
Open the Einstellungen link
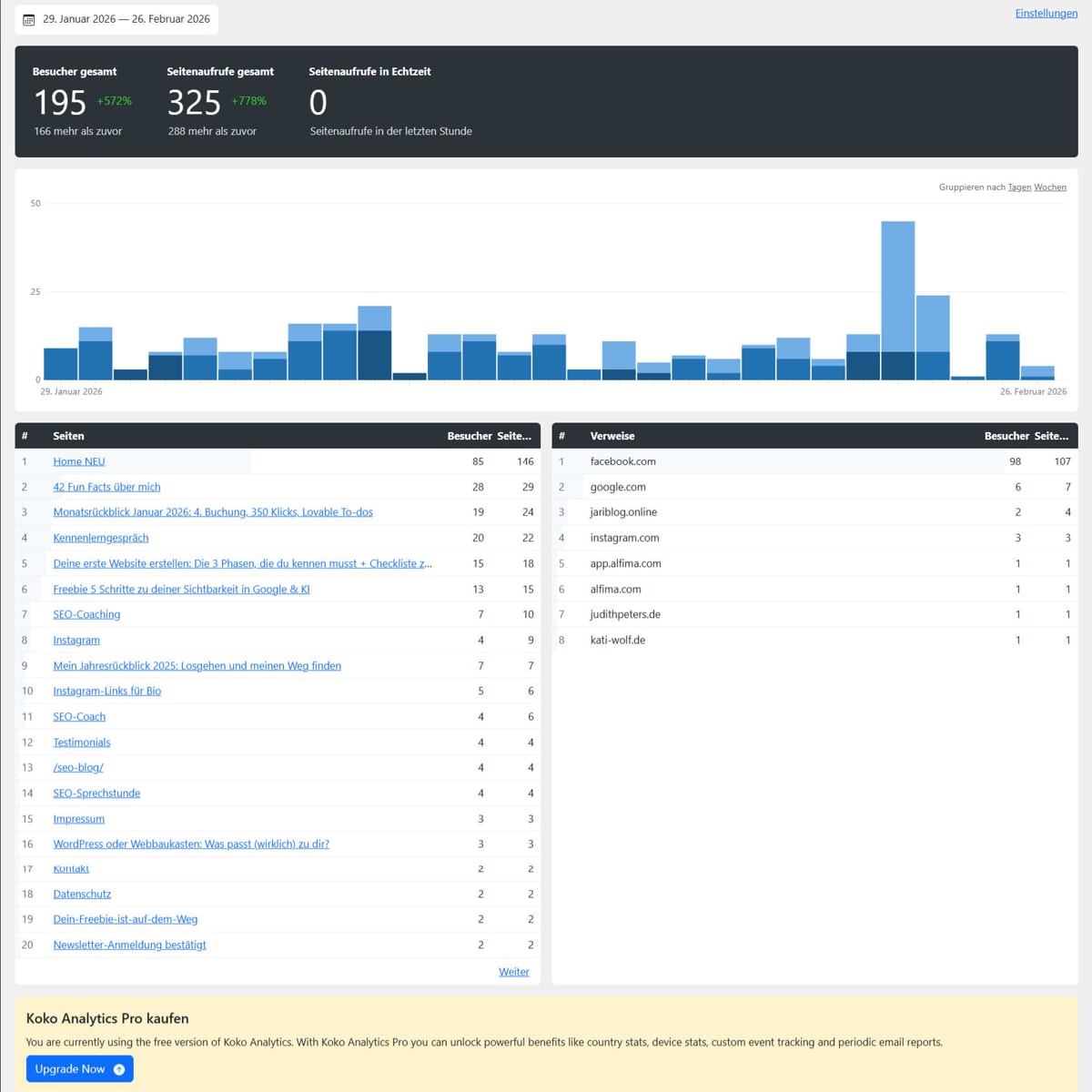click(x=1046, y=13)
